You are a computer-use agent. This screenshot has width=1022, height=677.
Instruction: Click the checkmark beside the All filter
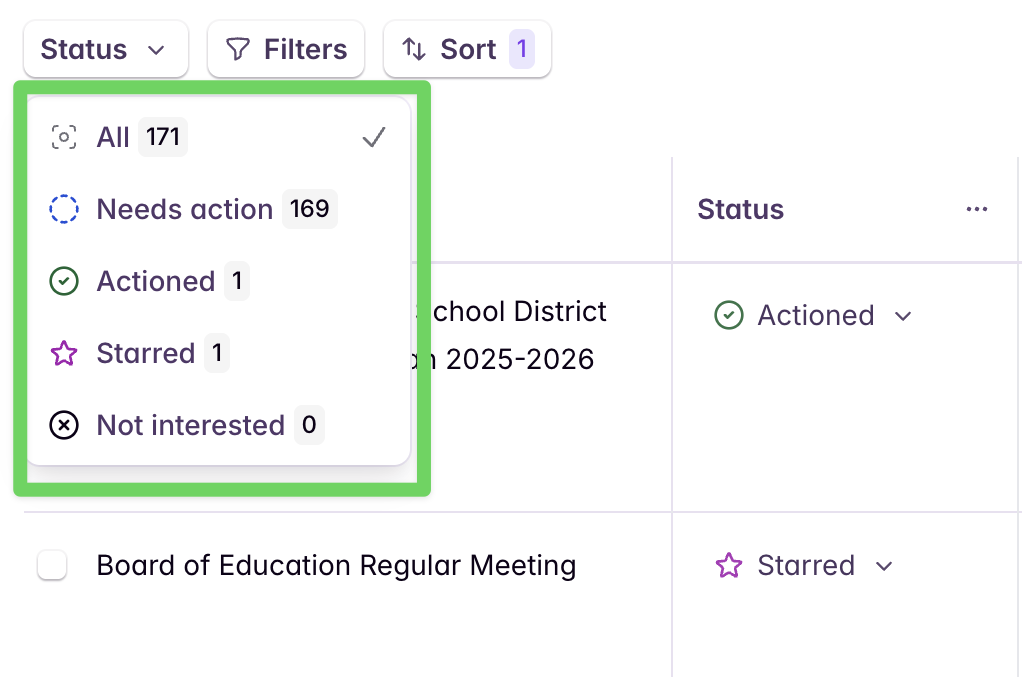374,137
